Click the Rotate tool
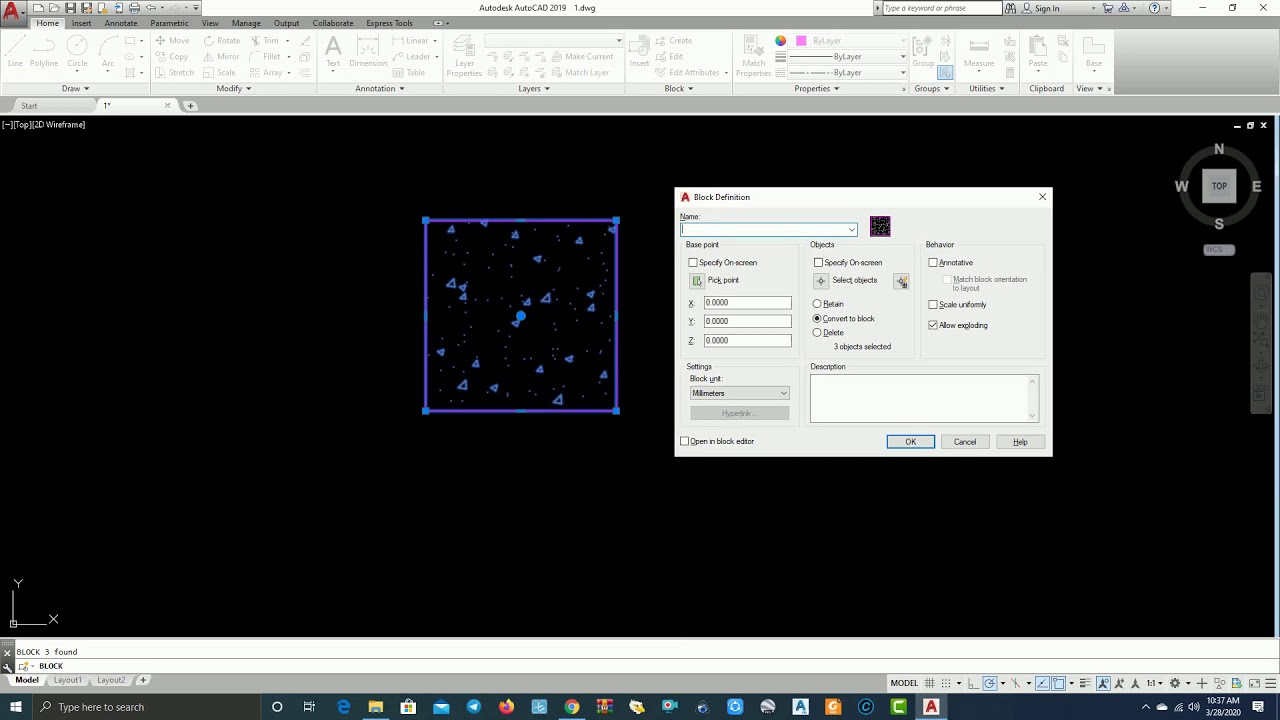The image size is (1280, 720). point(222,41)
